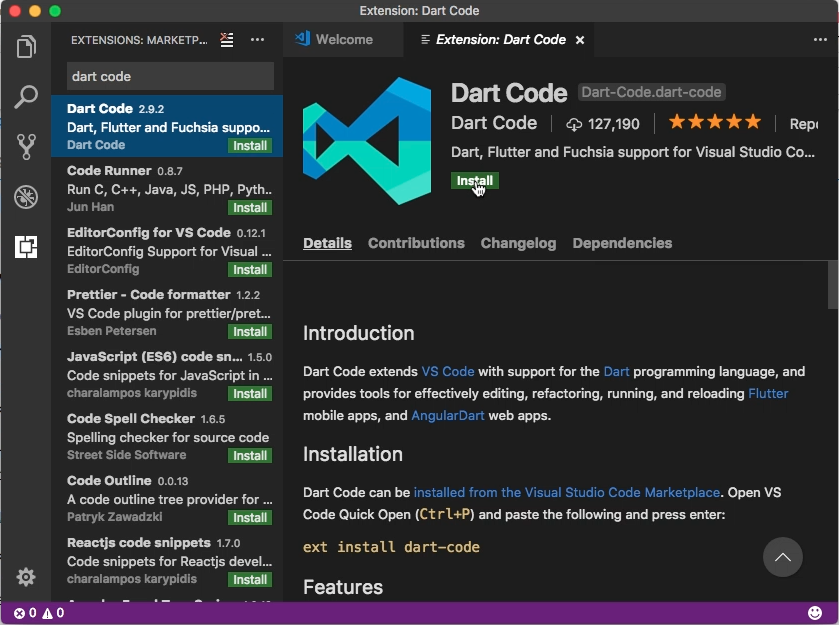Open the Search view in activity bar
Viewport: 839px width, 625px height.
coord(26,97)
